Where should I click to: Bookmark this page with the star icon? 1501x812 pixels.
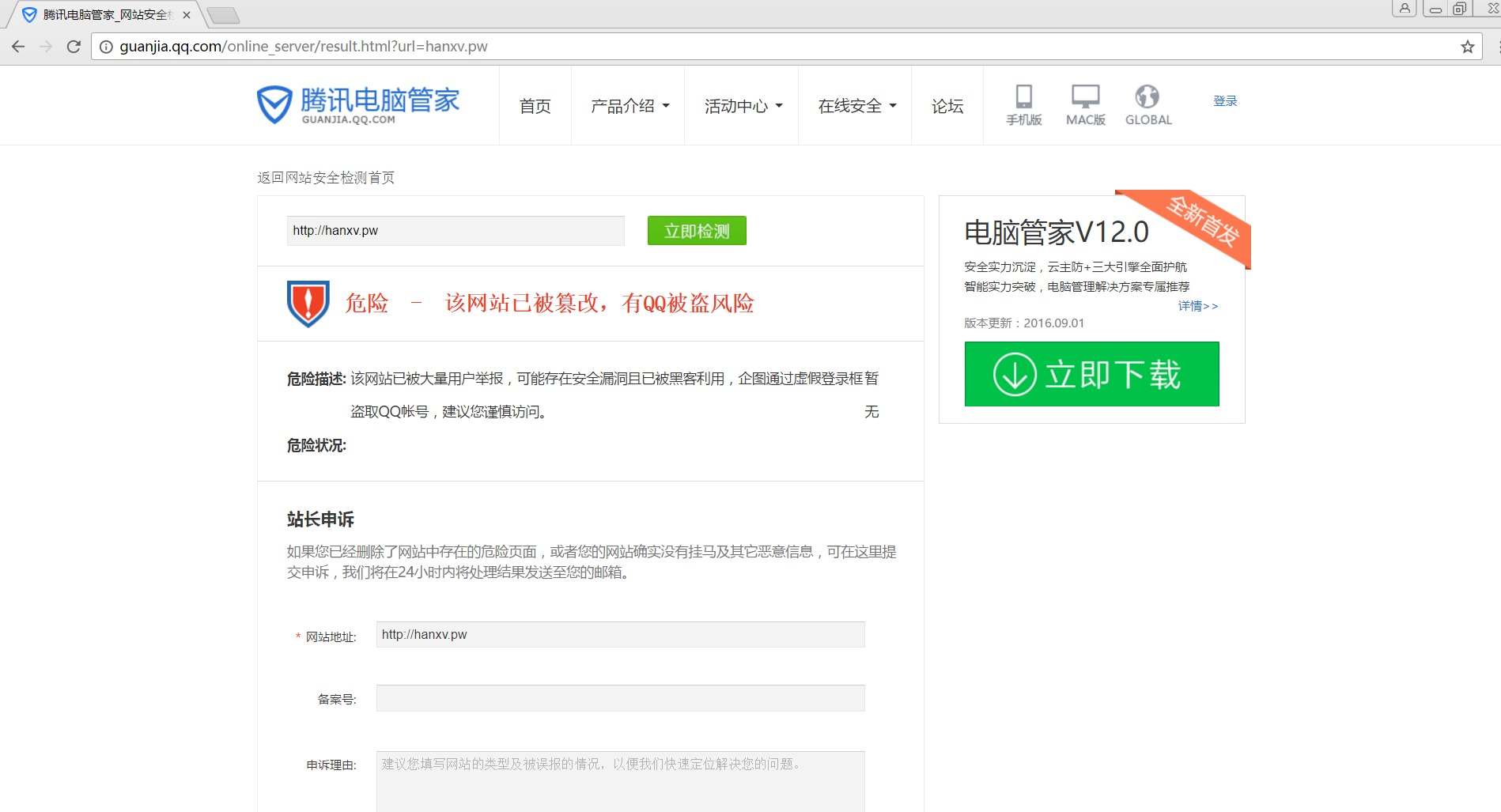click(1467, 47)
